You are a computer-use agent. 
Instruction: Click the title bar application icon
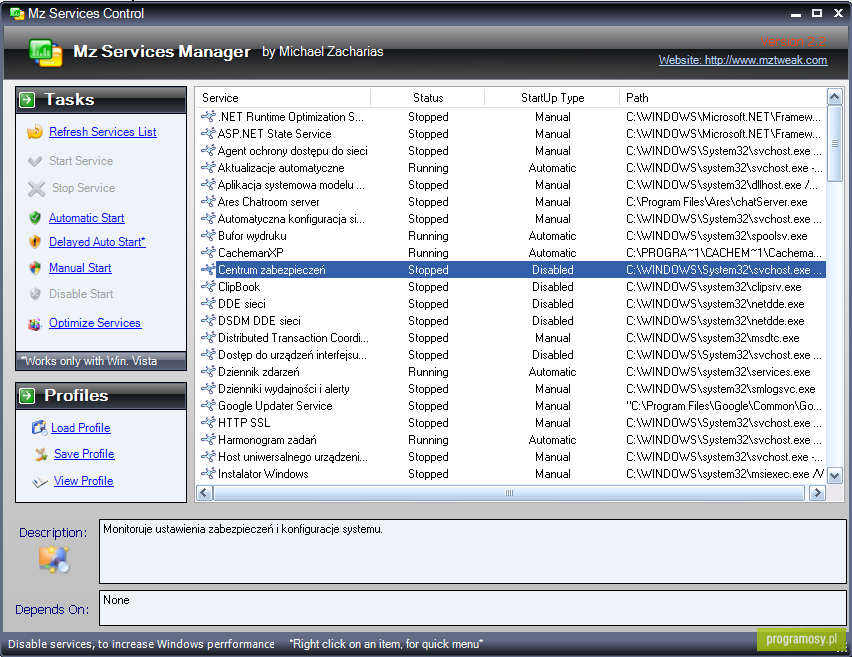[x=17, y=13]
